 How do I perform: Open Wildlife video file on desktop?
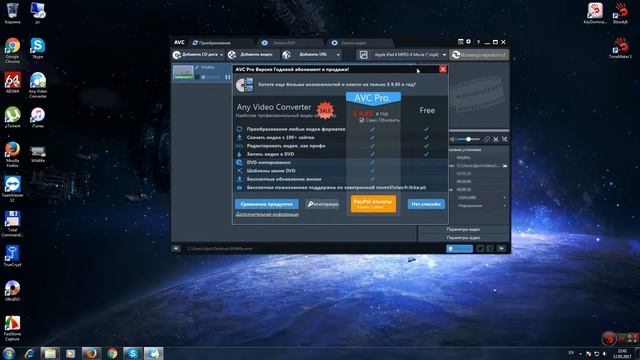[38, 153]
